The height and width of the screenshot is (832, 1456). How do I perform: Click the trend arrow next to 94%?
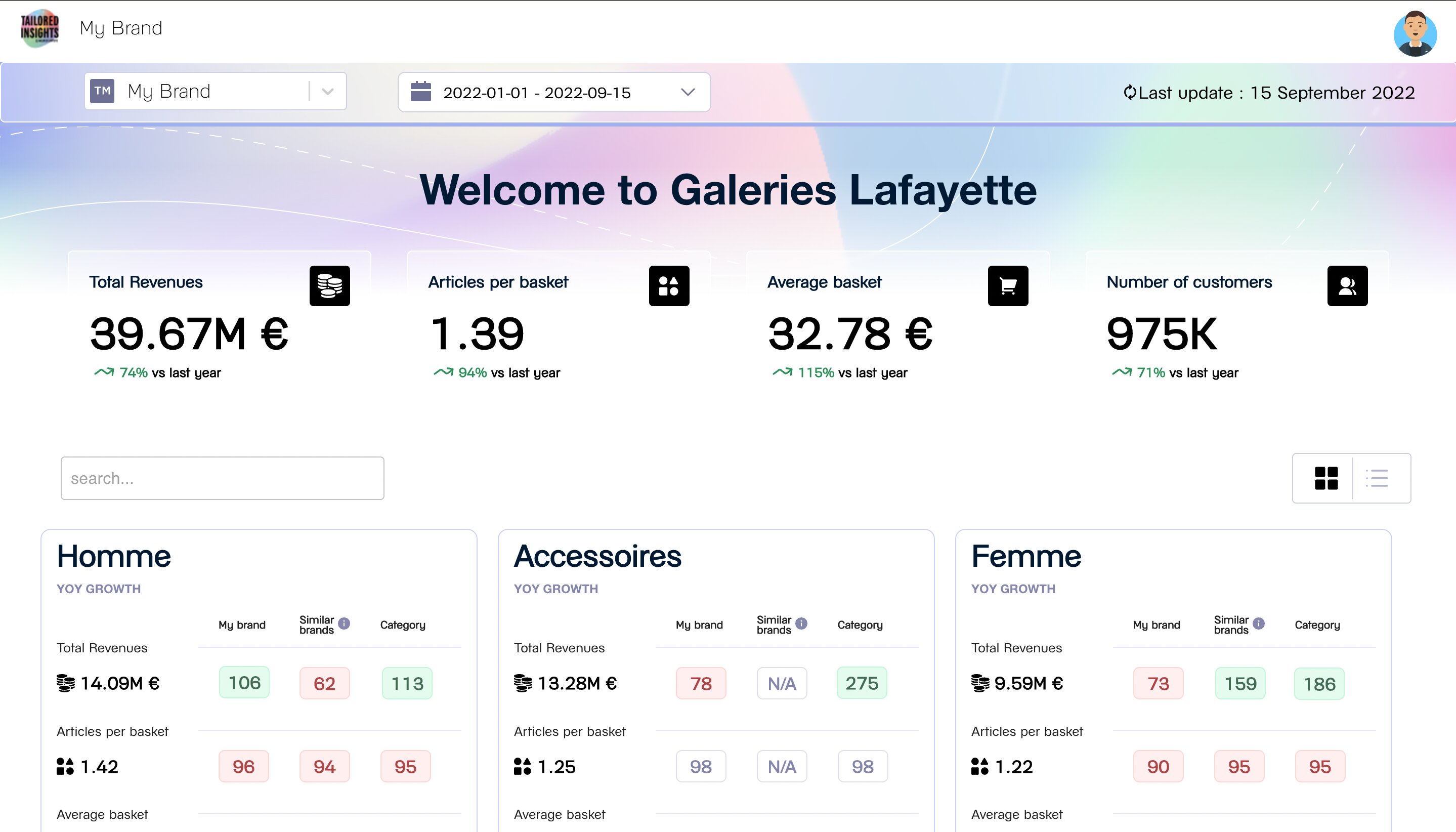click(x=443, y=372)
